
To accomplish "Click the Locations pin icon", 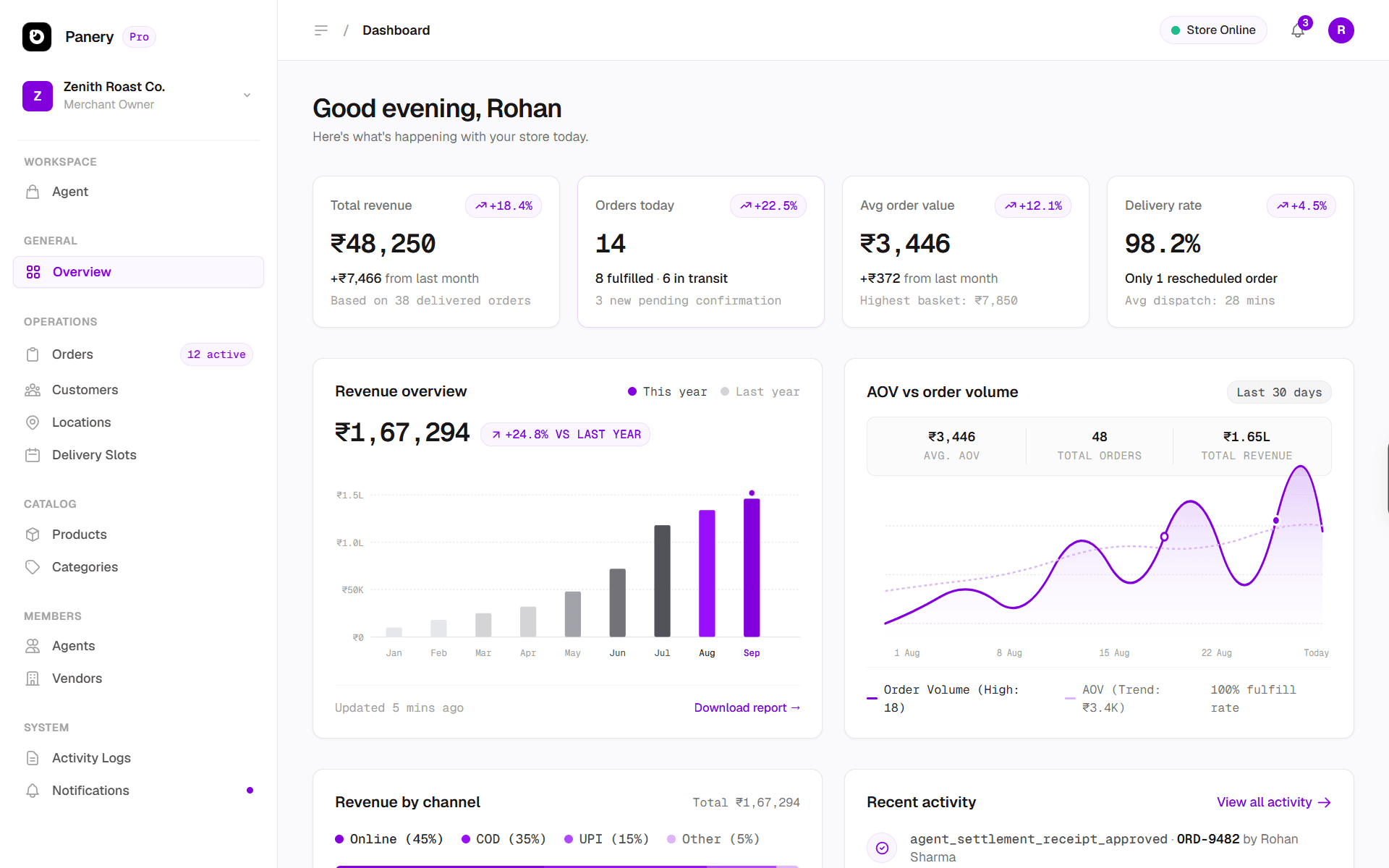I will (33, 422).
